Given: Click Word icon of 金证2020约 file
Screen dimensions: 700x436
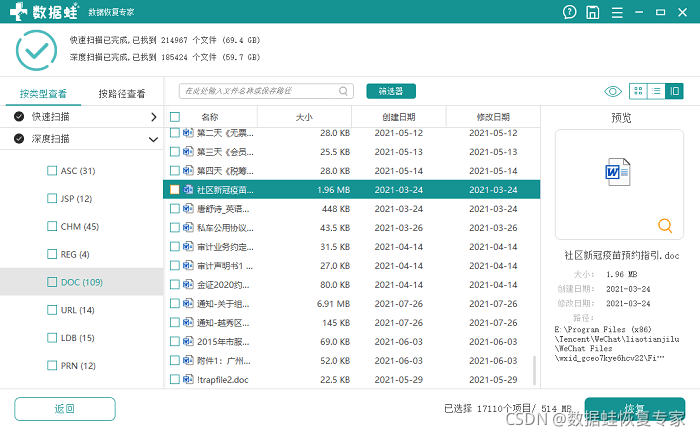Looking at the screenshot, I should pos(188,284).
